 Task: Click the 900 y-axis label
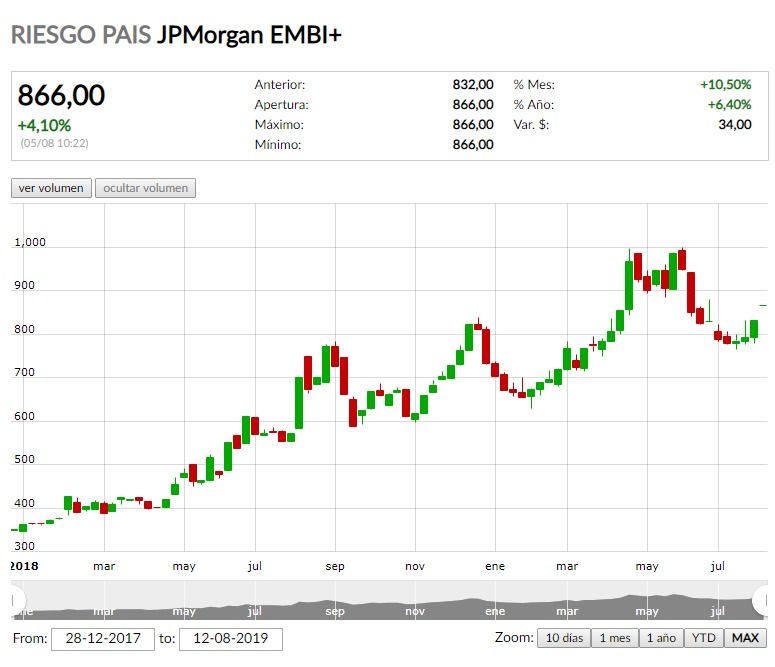[25, 285]
